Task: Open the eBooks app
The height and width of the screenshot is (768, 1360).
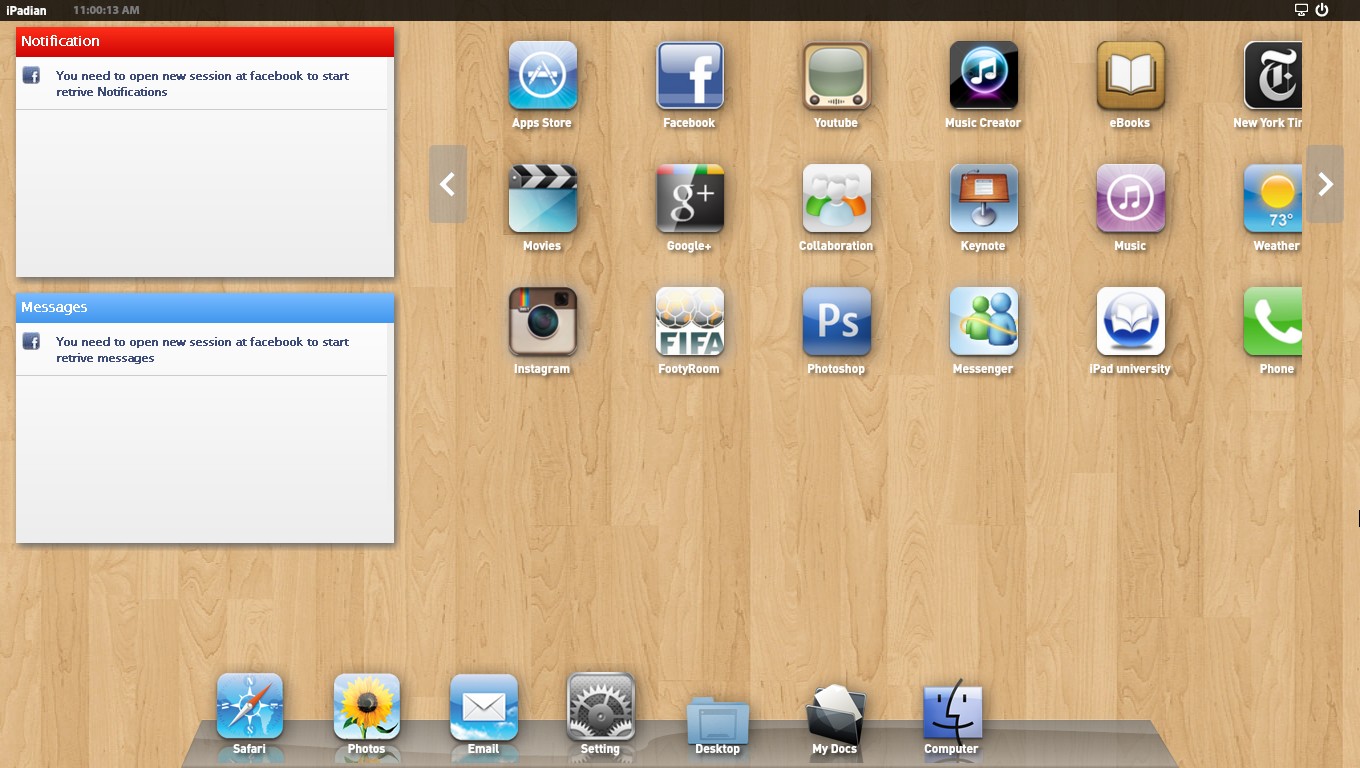Action: [x=1130, y=75]
